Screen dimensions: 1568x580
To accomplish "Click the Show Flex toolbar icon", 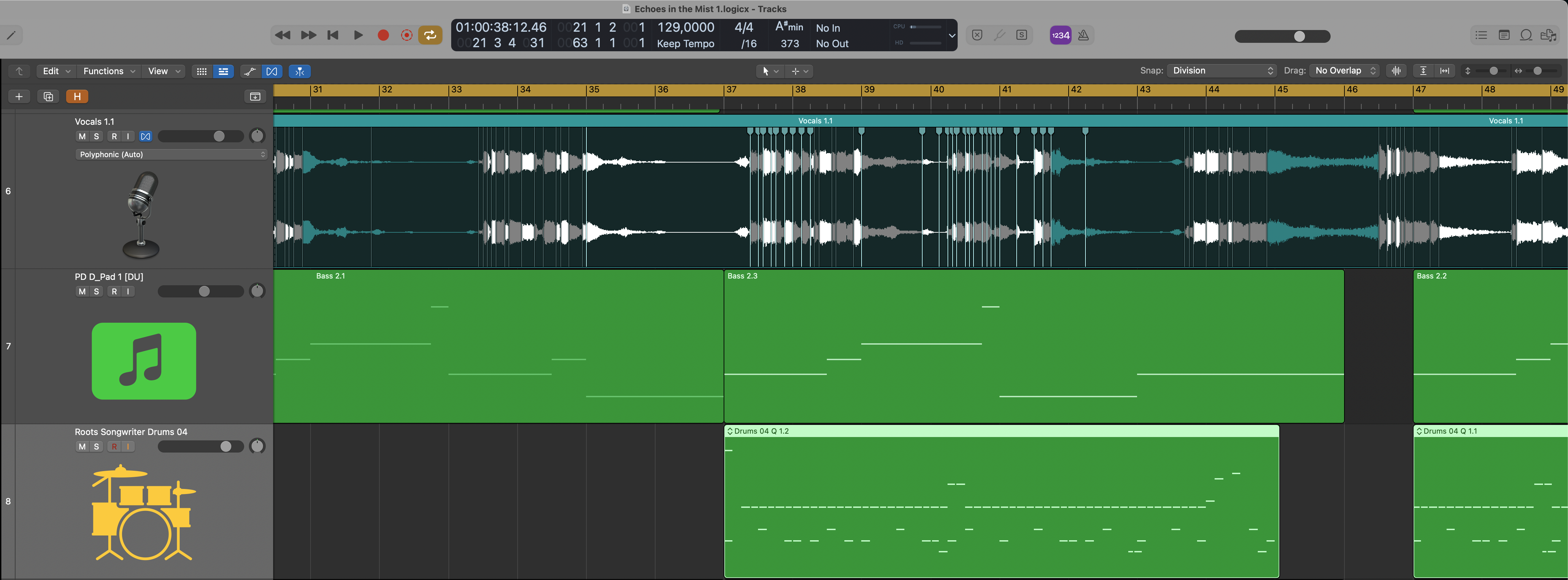I will [x=271, y=71].
